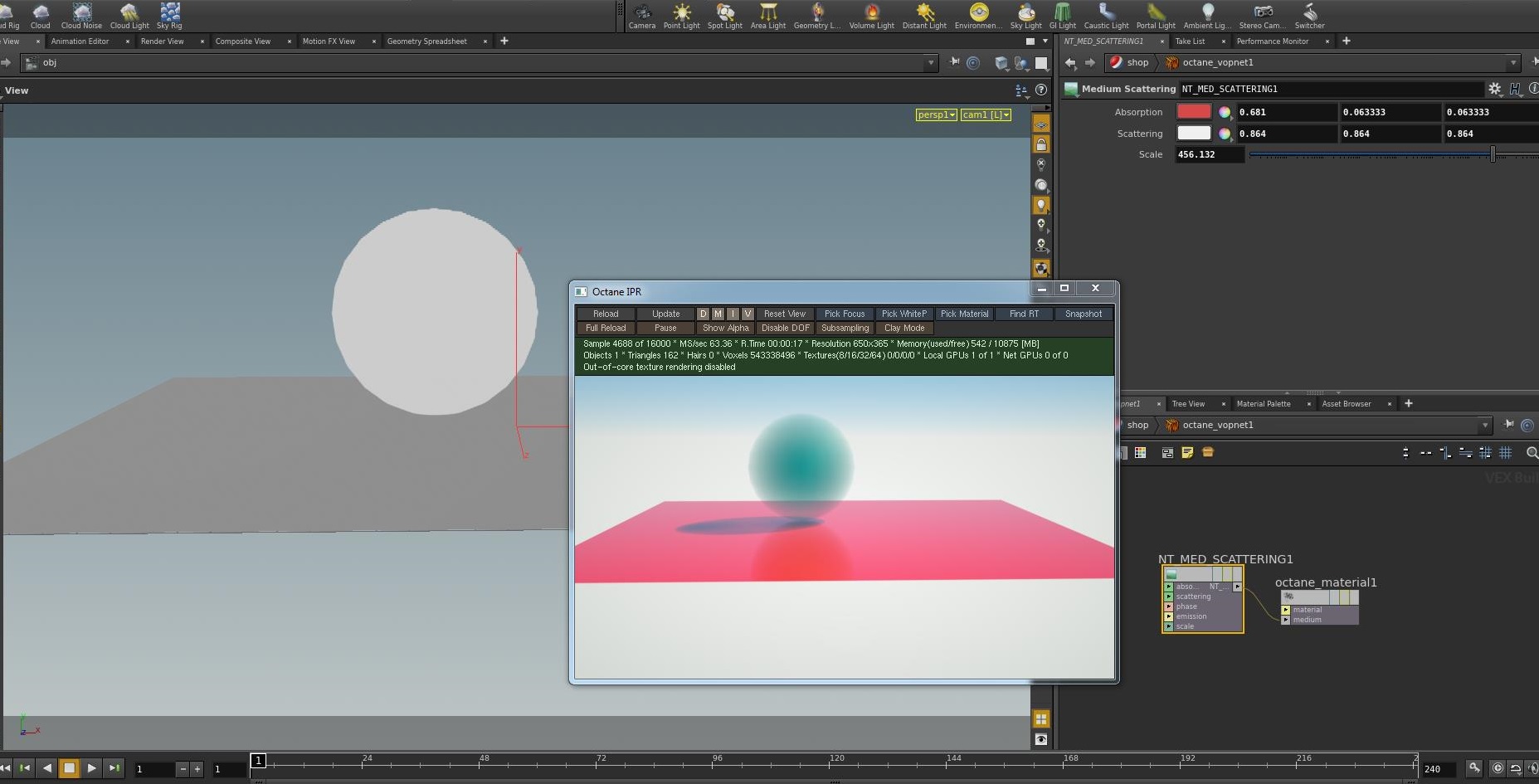Image resolution: width=1539 pixels, height=784 pixels.
Task: Toggle Show Alpha in Octane IPR
Action: [725, 328]
